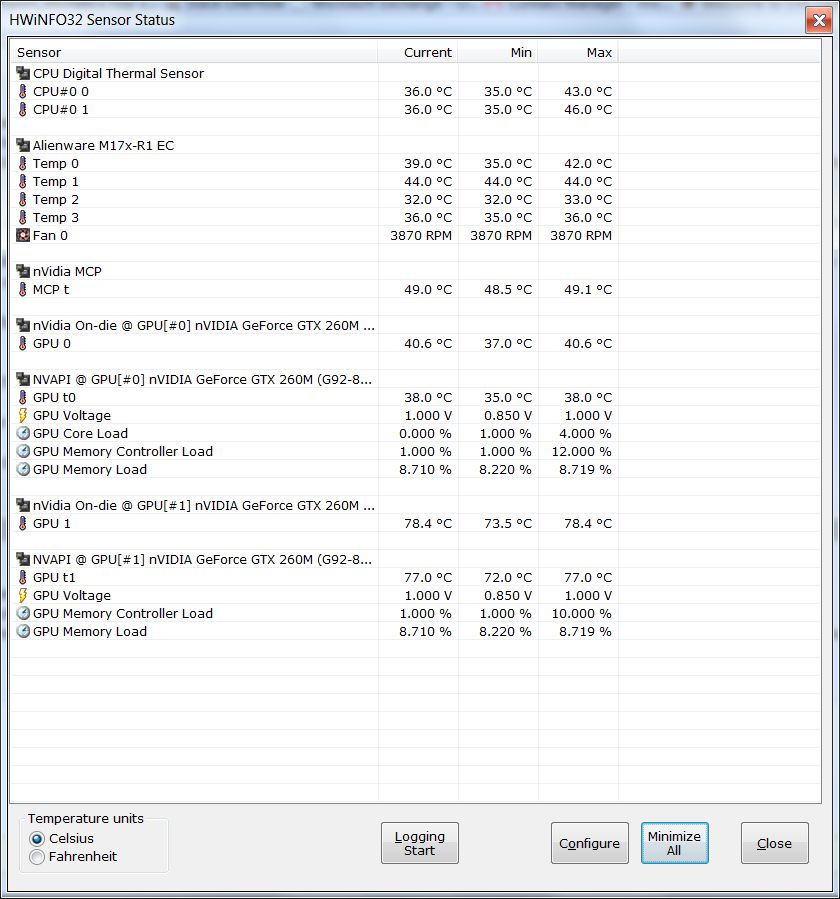Select the Fan 0 row label
The width and height of the screenshot is (840, 899).
coord(50,235)
